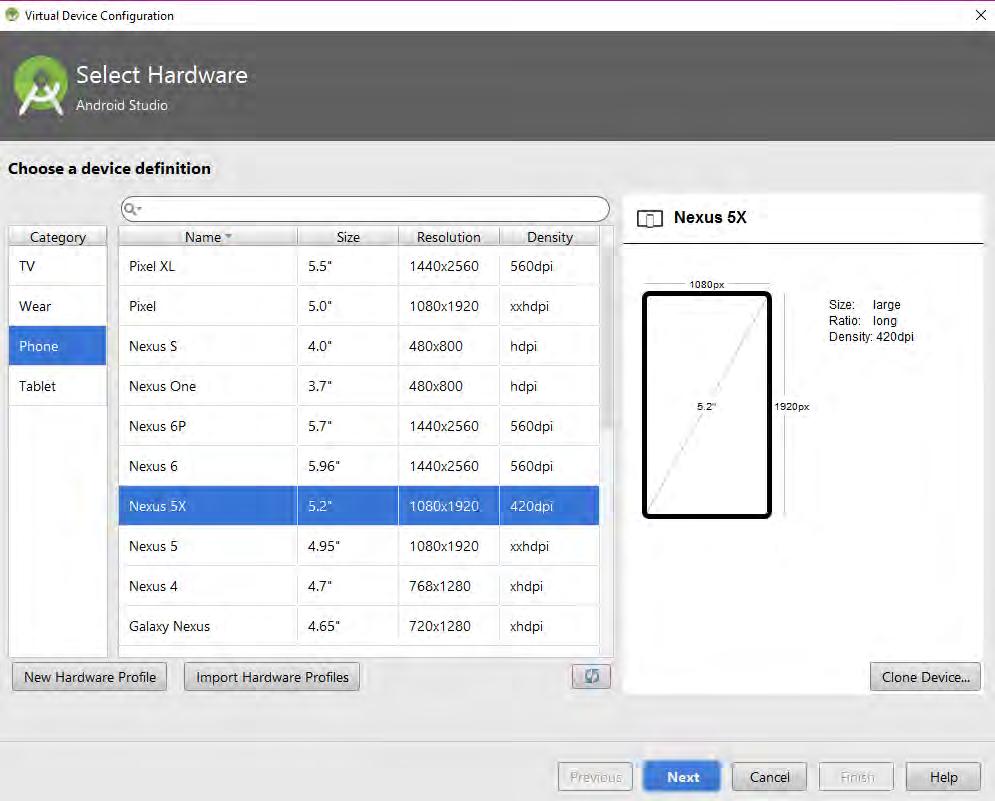Click the Android Studio logo icon

(41, 86)
